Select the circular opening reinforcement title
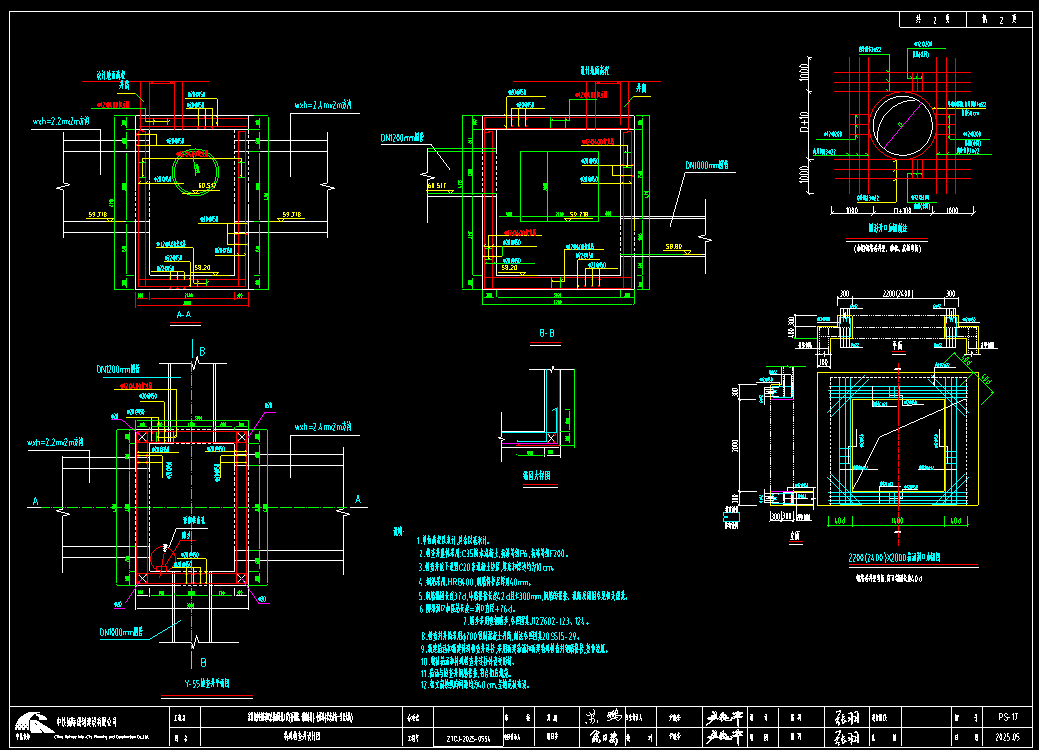Image resolution: width=1039 pixels, height=750 pixels. 887,228
